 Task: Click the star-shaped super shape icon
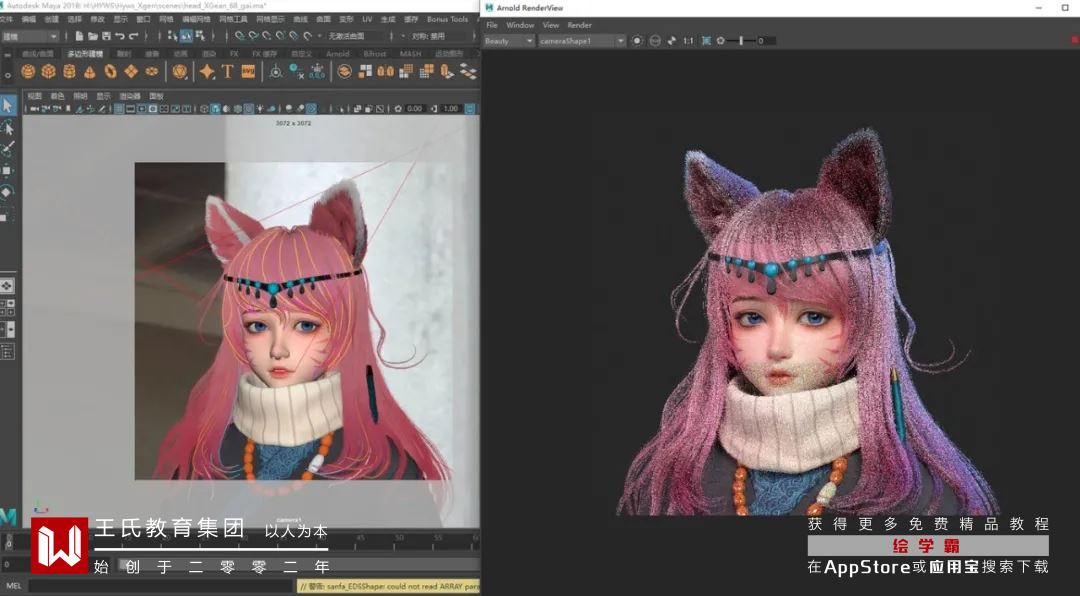[207, 71]
